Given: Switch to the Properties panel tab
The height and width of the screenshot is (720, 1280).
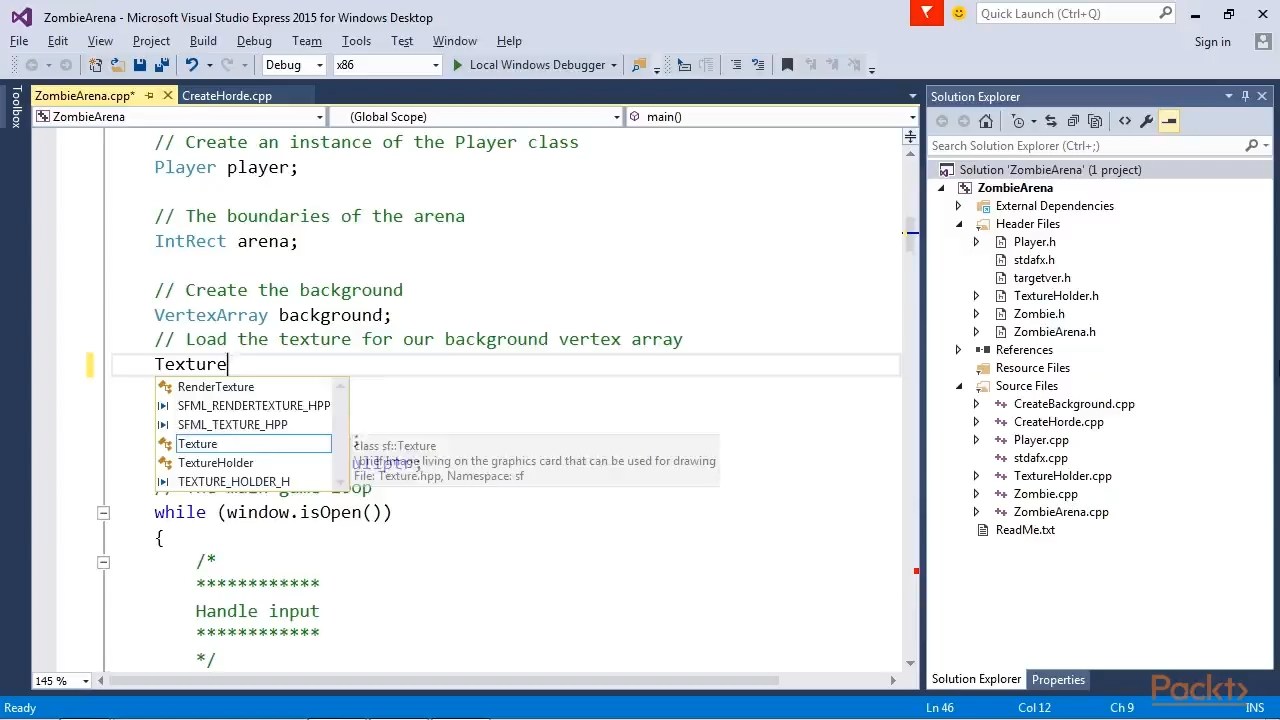Looking at the screenshot, I should tap(1058, 680).
